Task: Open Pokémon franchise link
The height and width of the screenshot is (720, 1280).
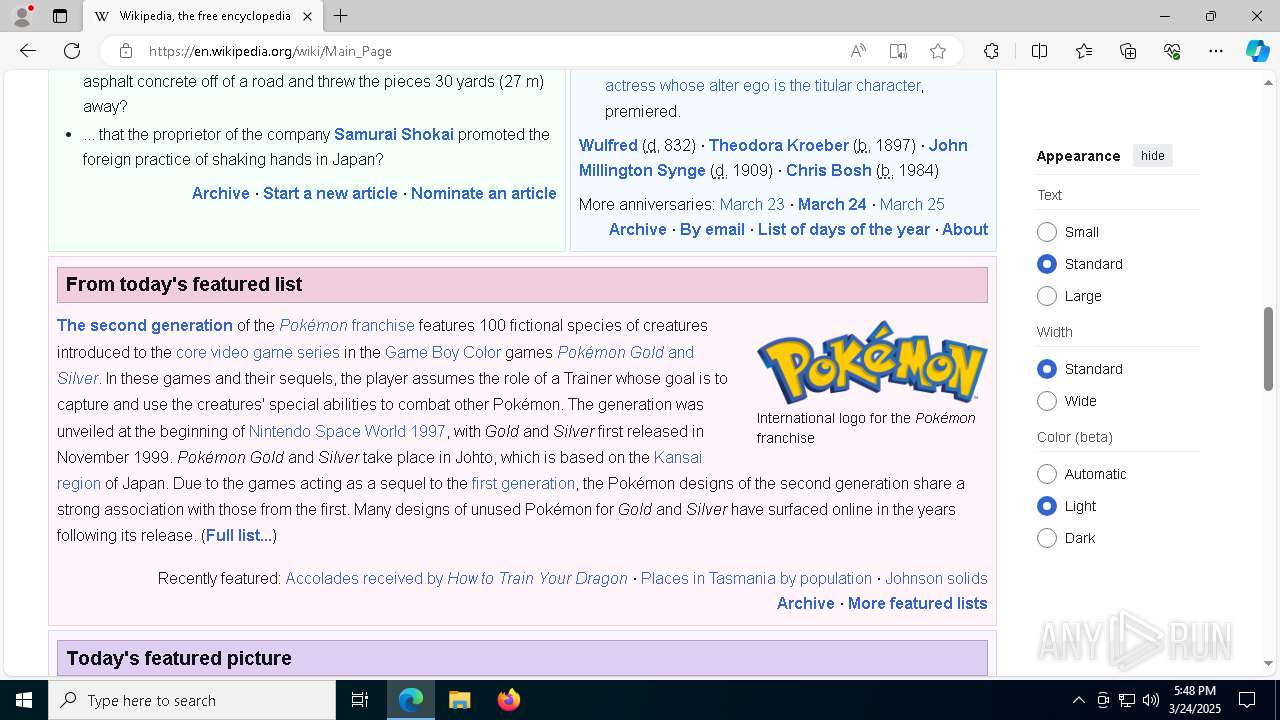Action: coord(347,325)
